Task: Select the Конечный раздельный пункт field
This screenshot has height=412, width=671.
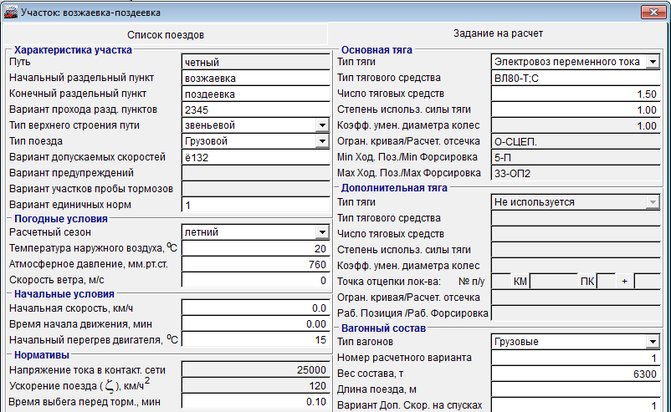Action: [255, 93]
